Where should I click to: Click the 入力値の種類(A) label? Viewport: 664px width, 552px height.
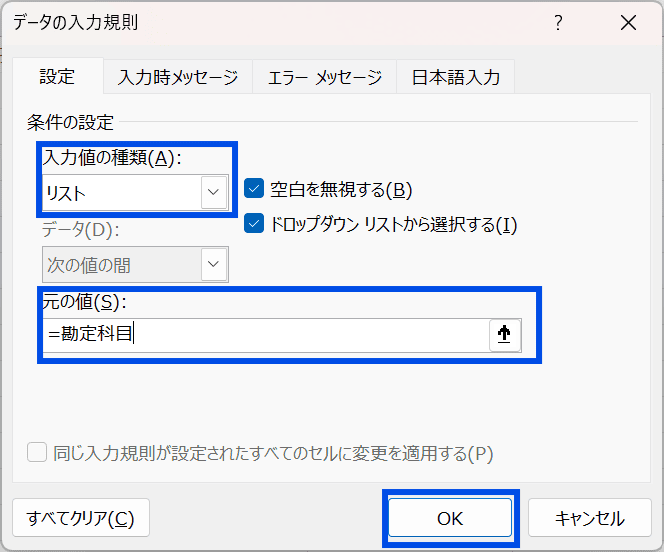point(112,158)
